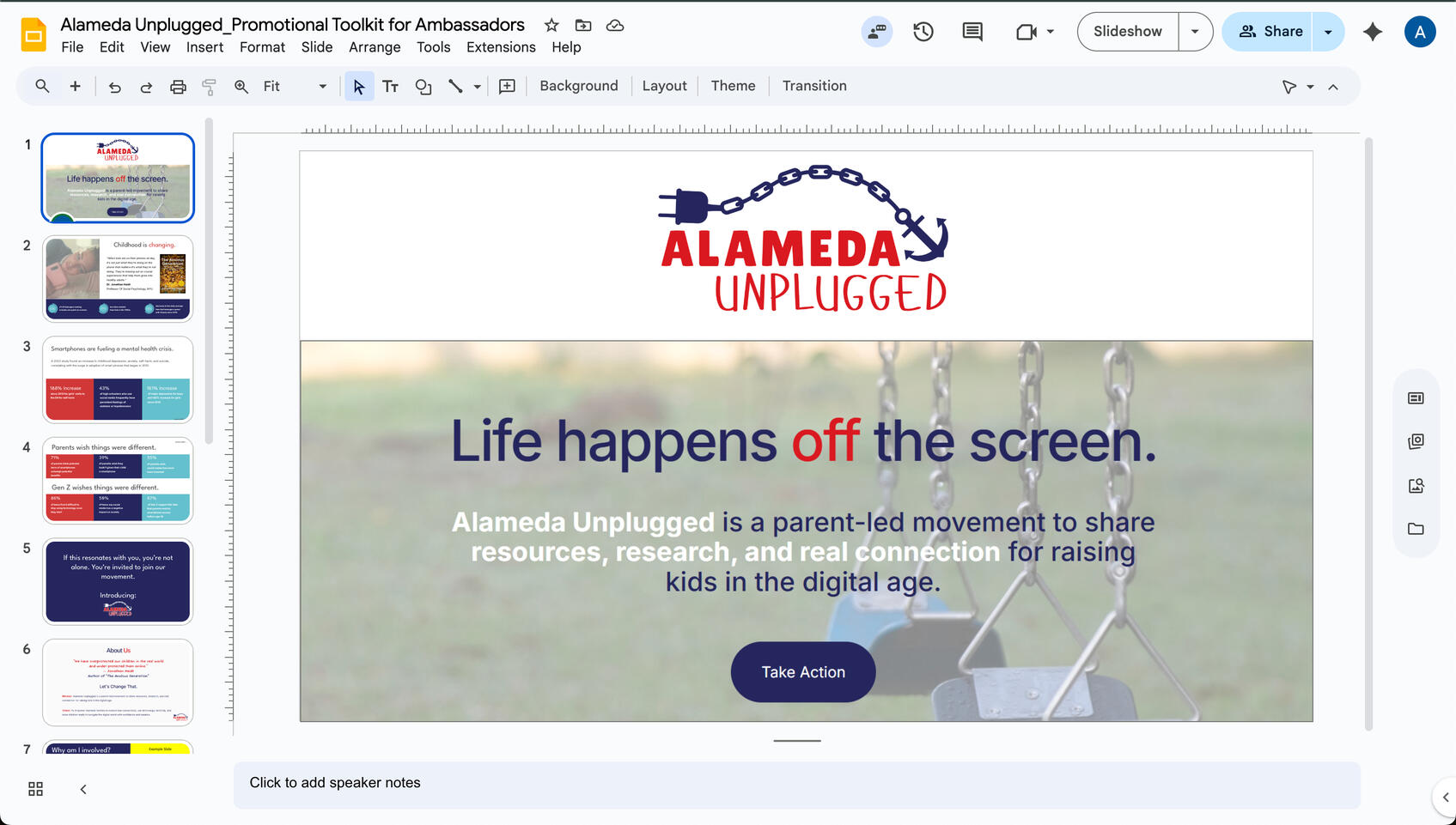
Task: Open the Arrange menu
Action: point(375,47)
